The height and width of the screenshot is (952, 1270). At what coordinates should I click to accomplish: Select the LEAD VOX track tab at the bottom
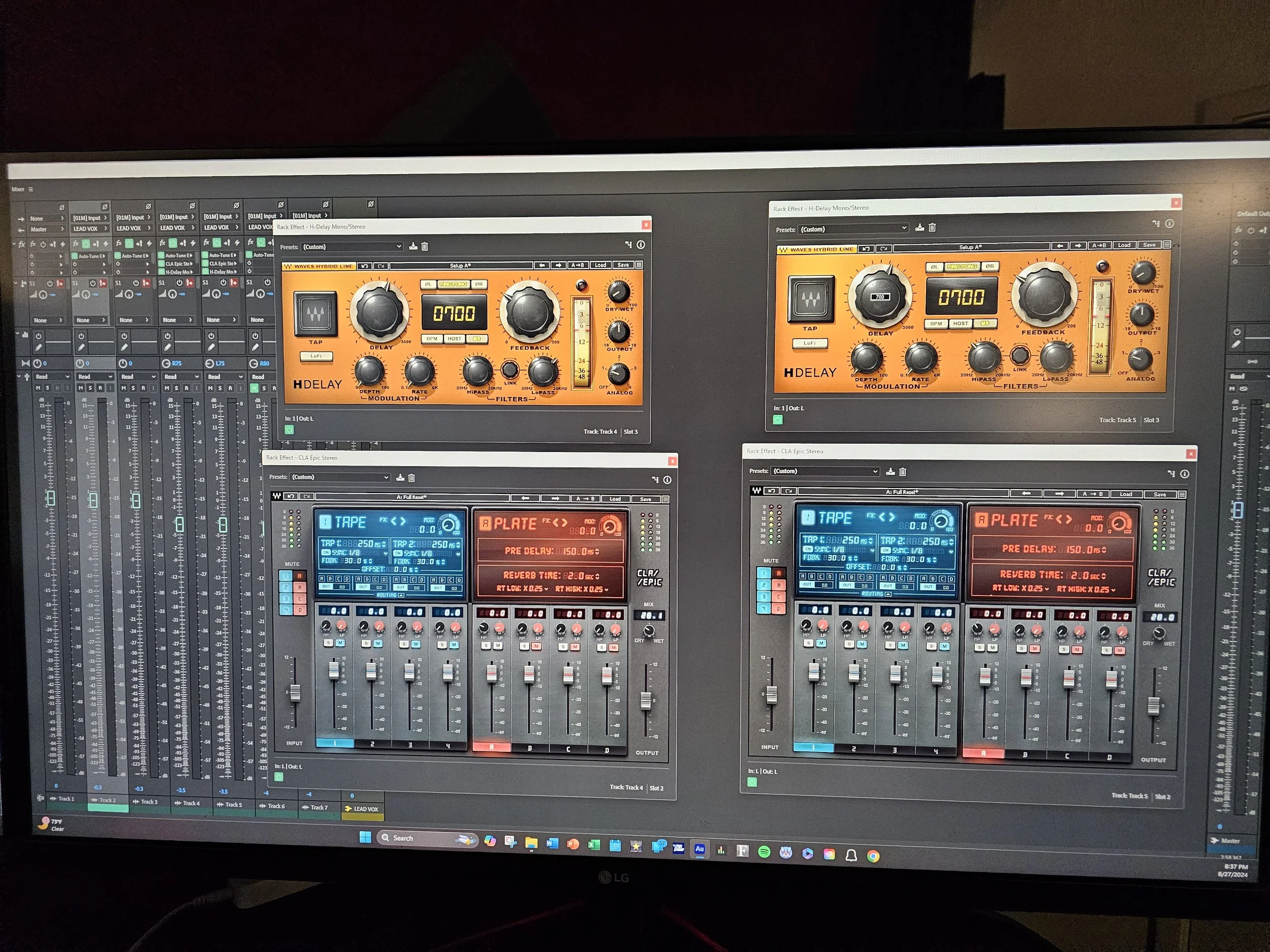[362, 808]
